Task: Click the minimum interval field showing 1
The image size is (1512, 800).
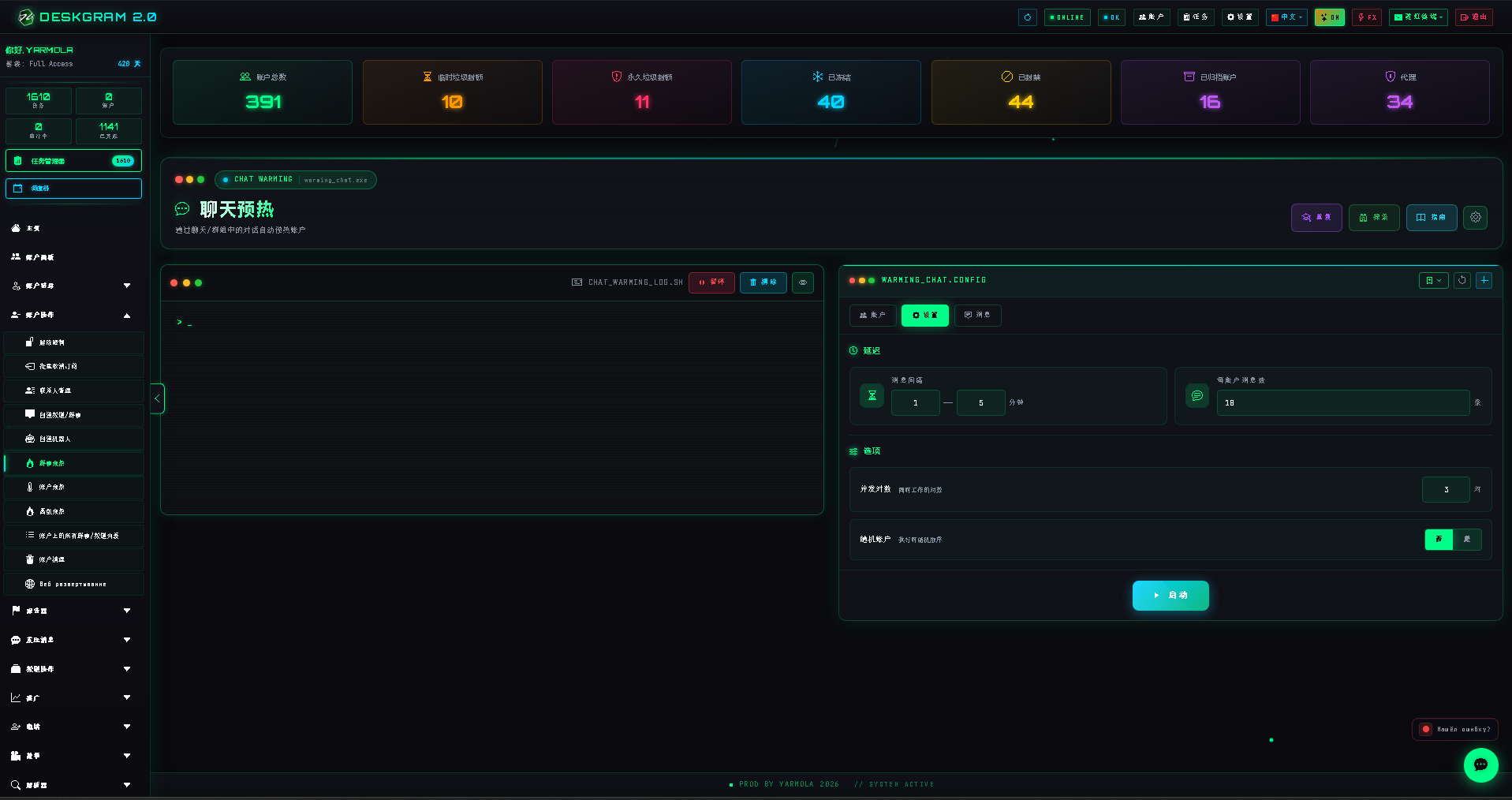Action: click(915, 402)
